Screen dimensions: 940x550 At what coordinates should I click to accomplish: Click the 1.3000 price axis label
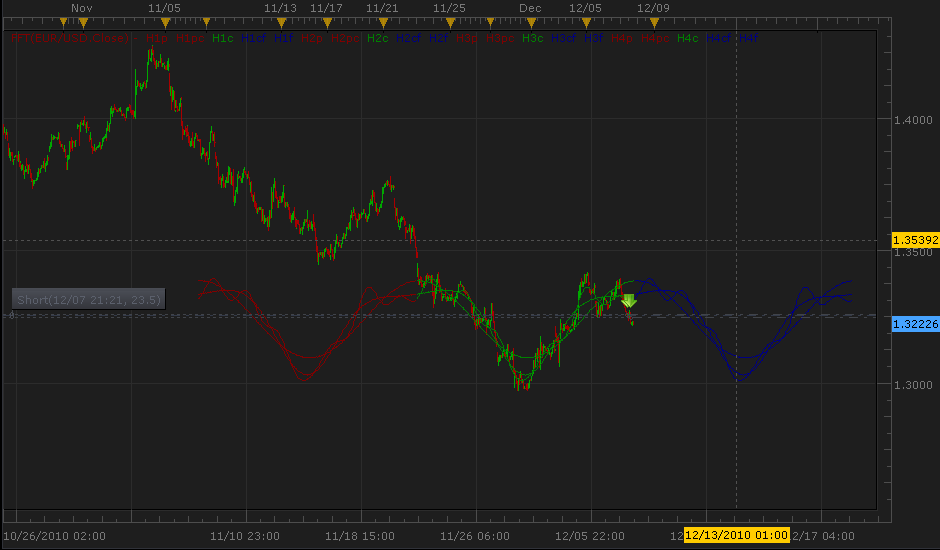coord(913,385)
